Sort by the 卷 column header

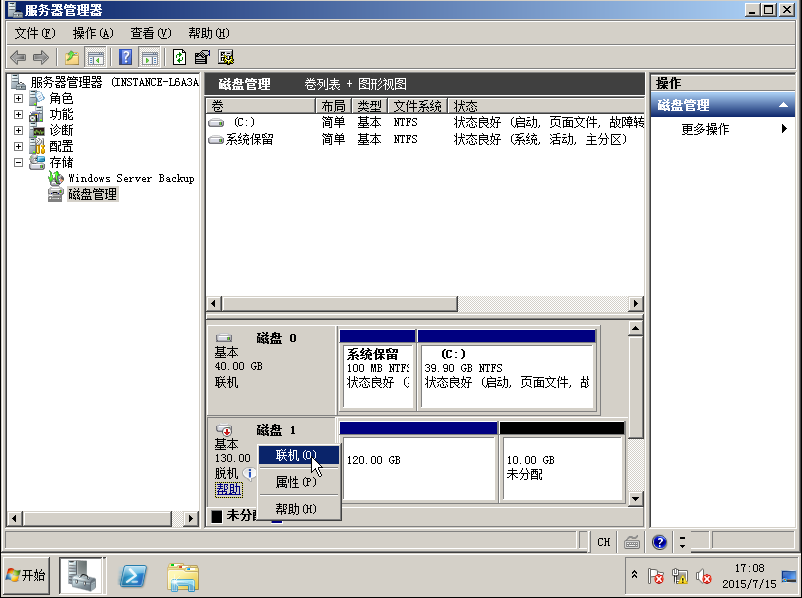261,106
